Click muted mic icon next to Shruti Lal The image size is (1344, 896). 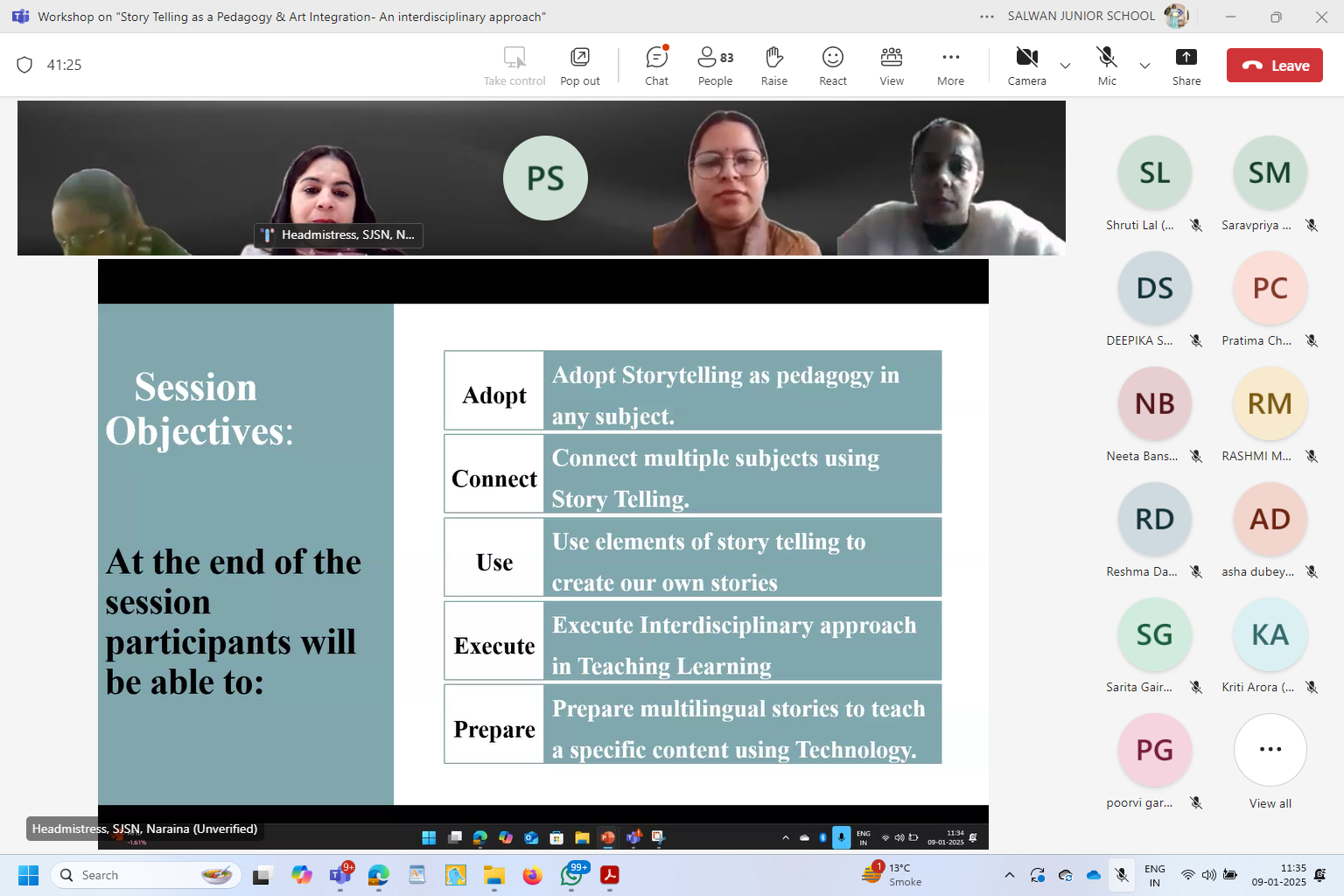tap(1196, 225)
